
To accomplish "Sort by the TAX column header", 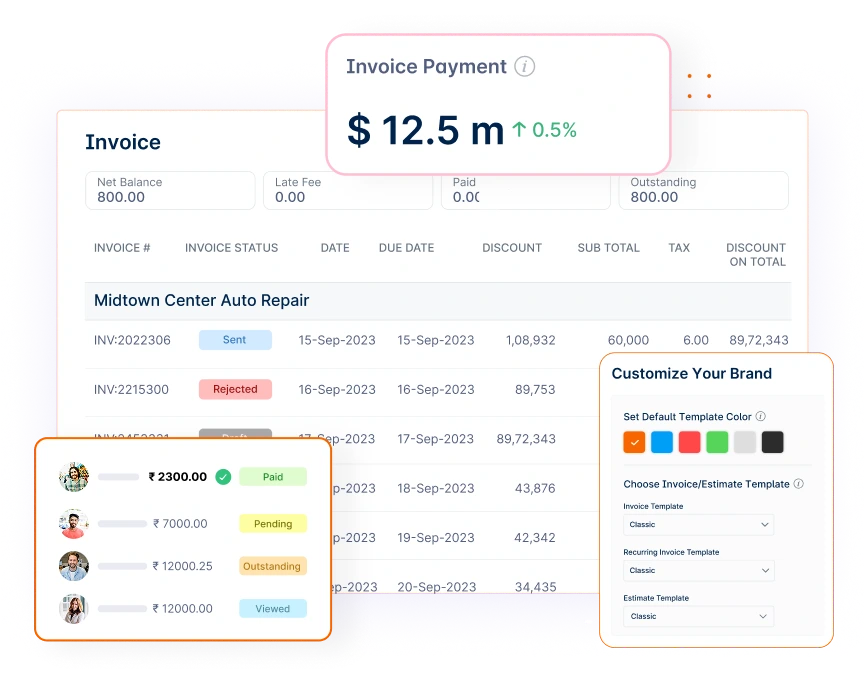I will click(679, 248).
